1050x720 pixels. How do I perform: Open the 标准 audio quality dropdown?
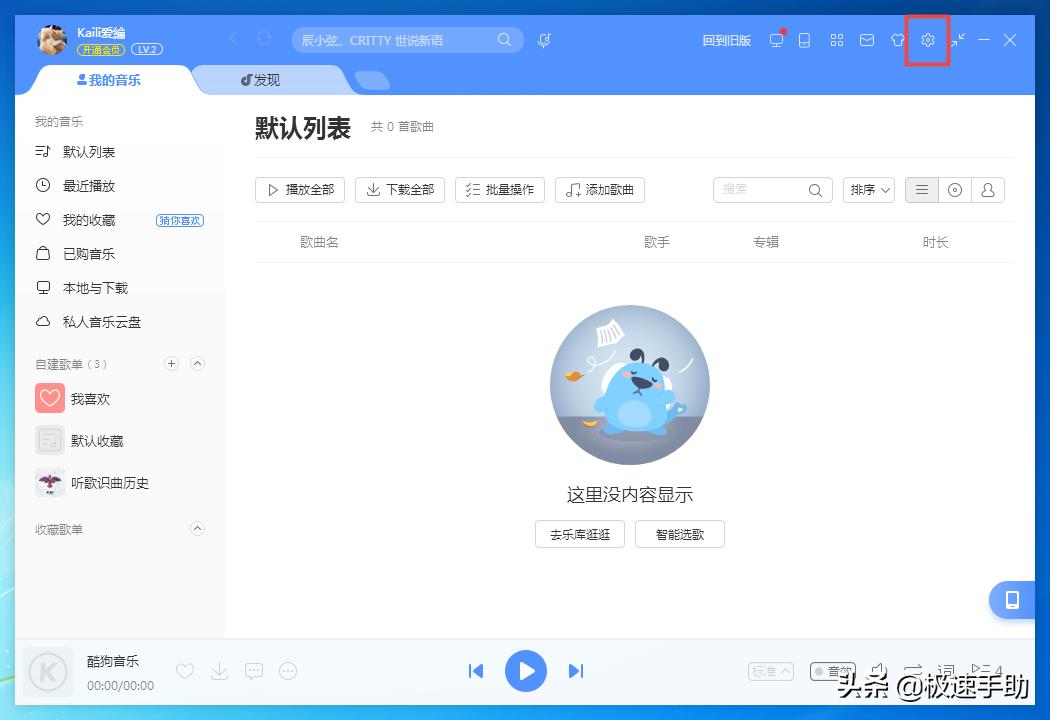(x=770, y=671)
